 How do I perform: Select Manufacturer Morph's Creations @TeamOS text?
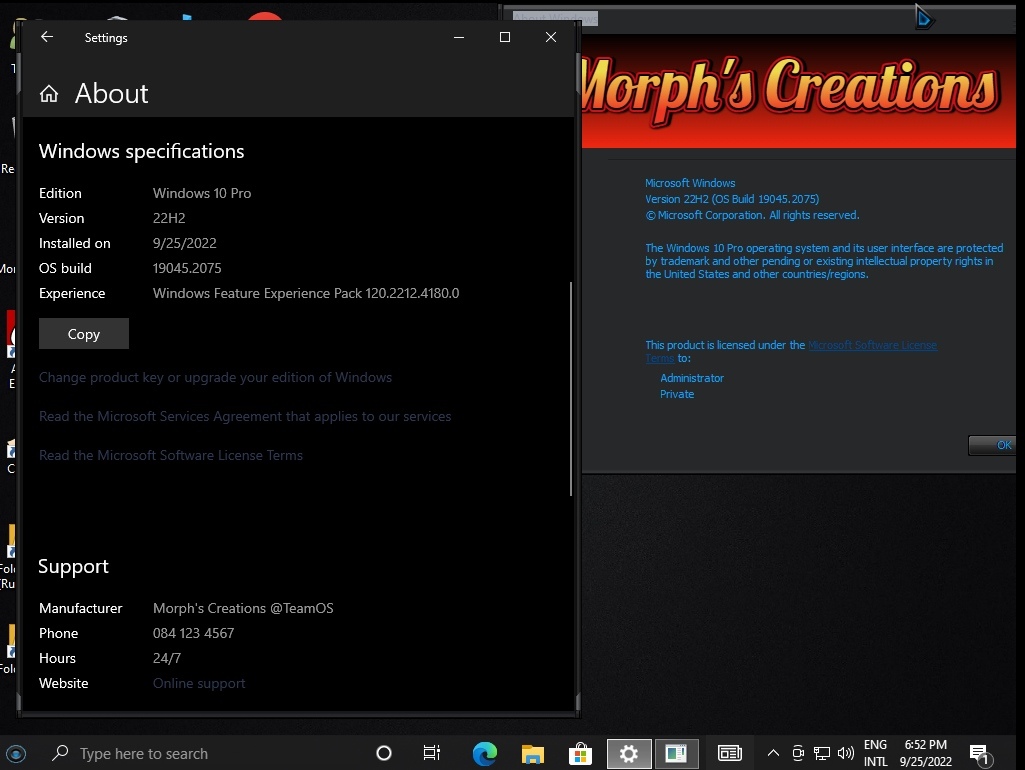(x=243, y=609)
